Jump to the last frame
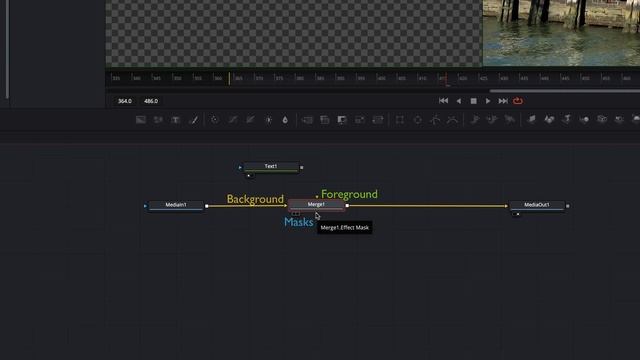 [x=503, y=101]
